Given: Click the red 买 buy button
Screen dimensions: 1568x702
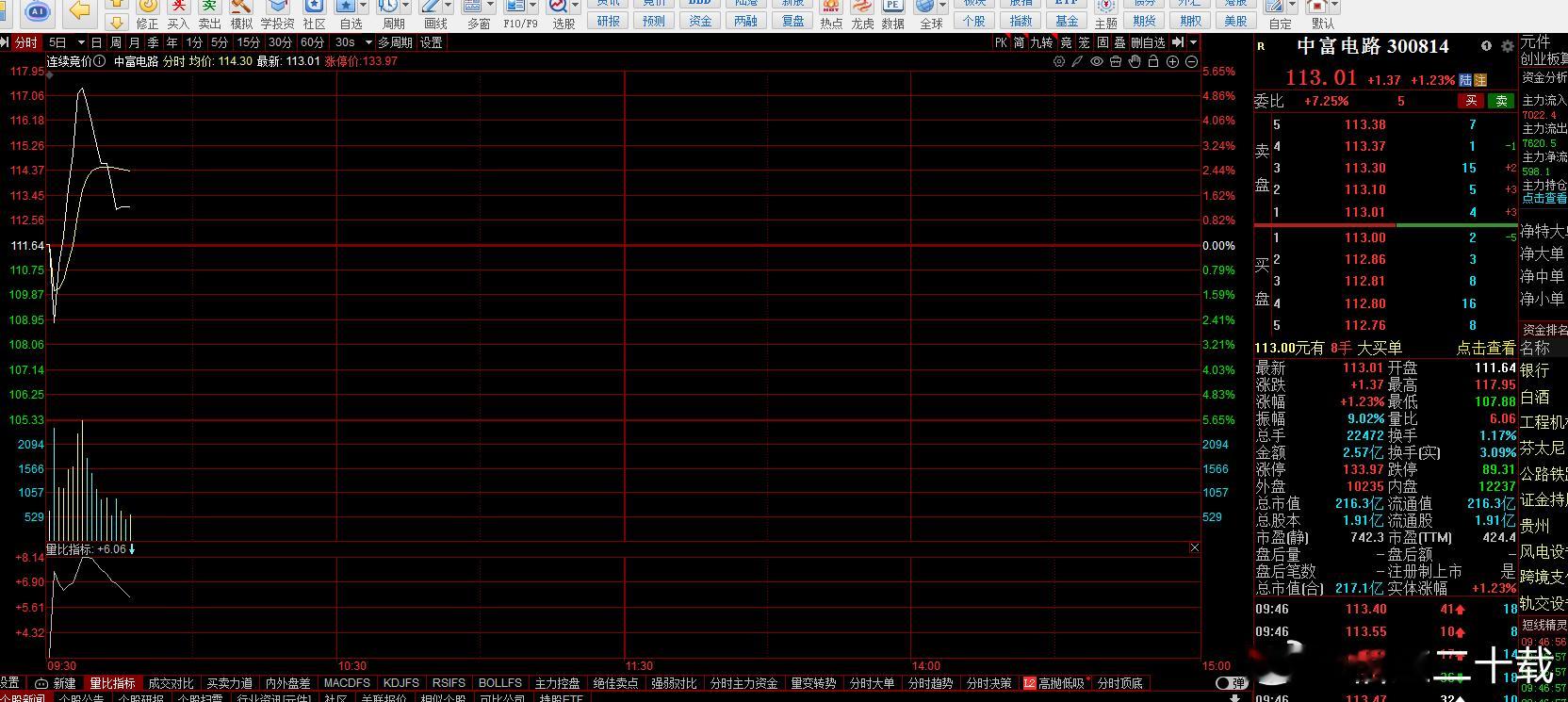Looking at the screenshot, I should [x=1471, y=101].
